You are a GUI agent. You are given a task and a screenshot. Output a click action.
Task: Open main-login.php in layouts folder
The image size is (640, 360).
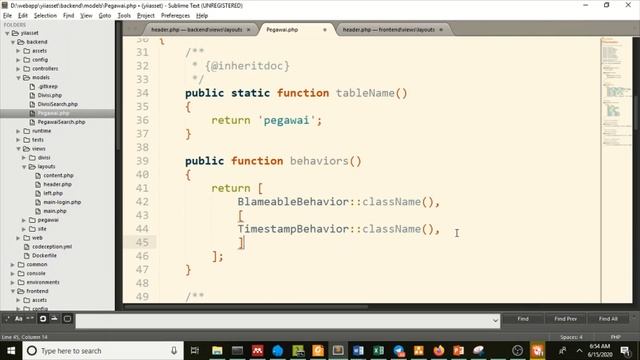tap(62, 202)
